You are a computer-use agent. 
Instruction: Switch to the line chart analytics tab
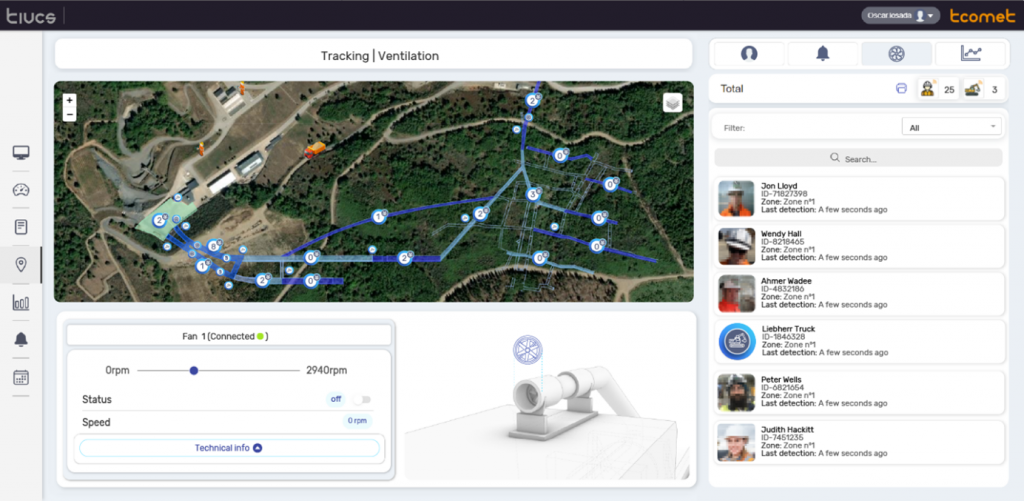[x=970, y=54]
